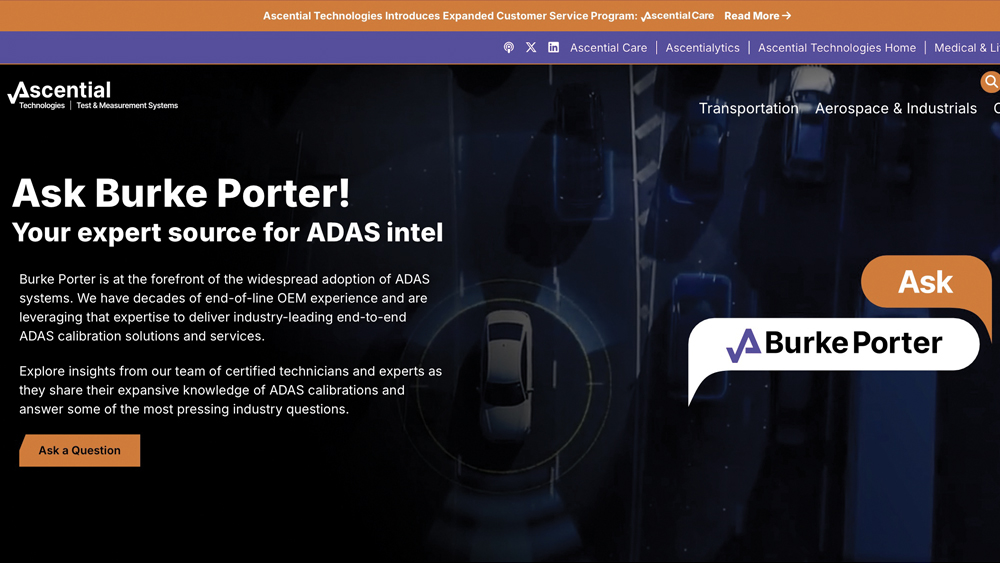The image size is (1000, 563).
Task: Open the partially visible Medical & Li… link
Action: [x=967, y=48]
